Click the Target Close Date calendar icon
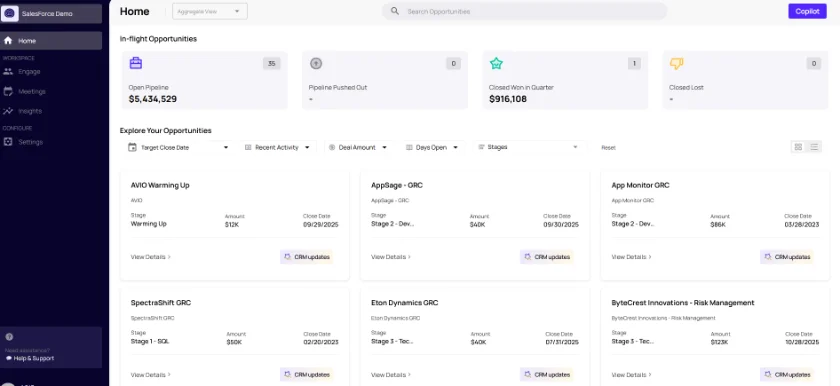The height and width of the screenshot is (386, 840). point(132,147)
